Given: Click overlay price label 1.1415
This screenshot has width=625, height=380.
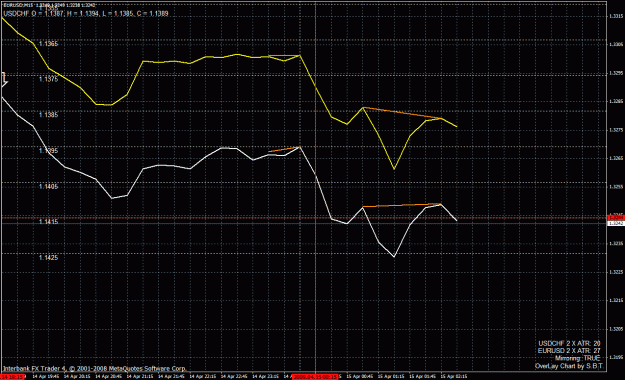Looking at the screenshot, I should pos(49,222).
